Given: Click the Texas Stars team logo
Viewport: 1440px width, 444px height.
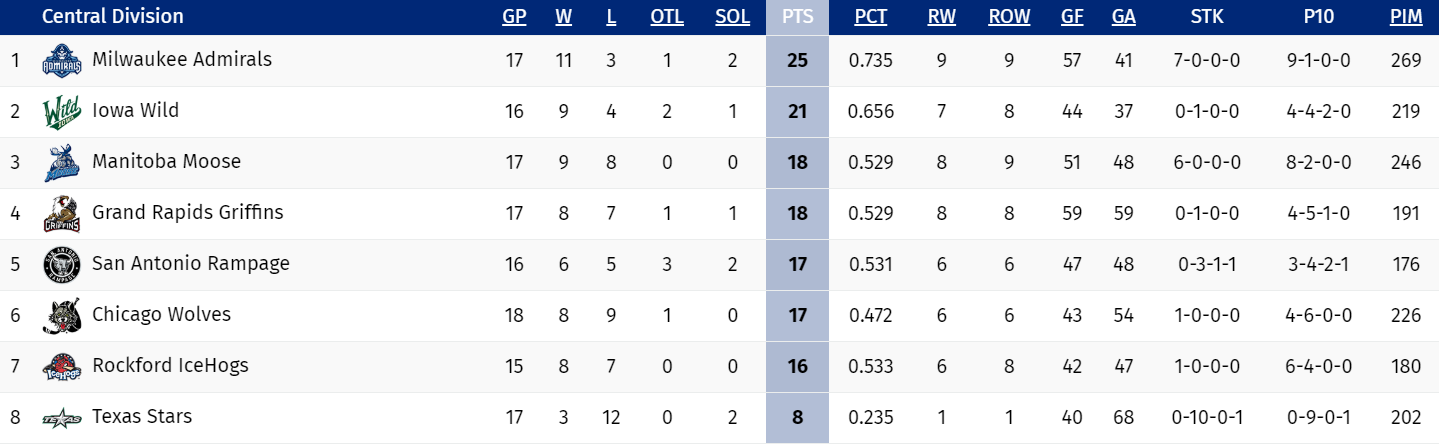Looking at the screenshot, I should coord(61,418).
